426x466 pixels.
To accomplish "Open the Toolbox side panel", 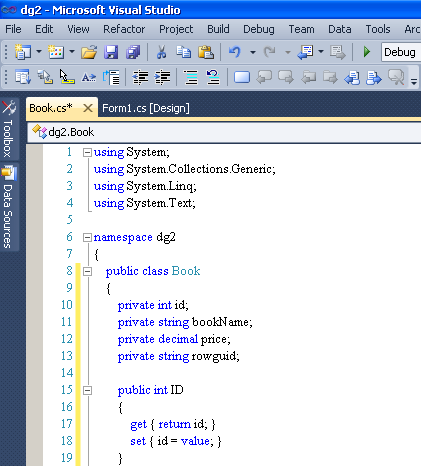I will [x=9, y=129].
